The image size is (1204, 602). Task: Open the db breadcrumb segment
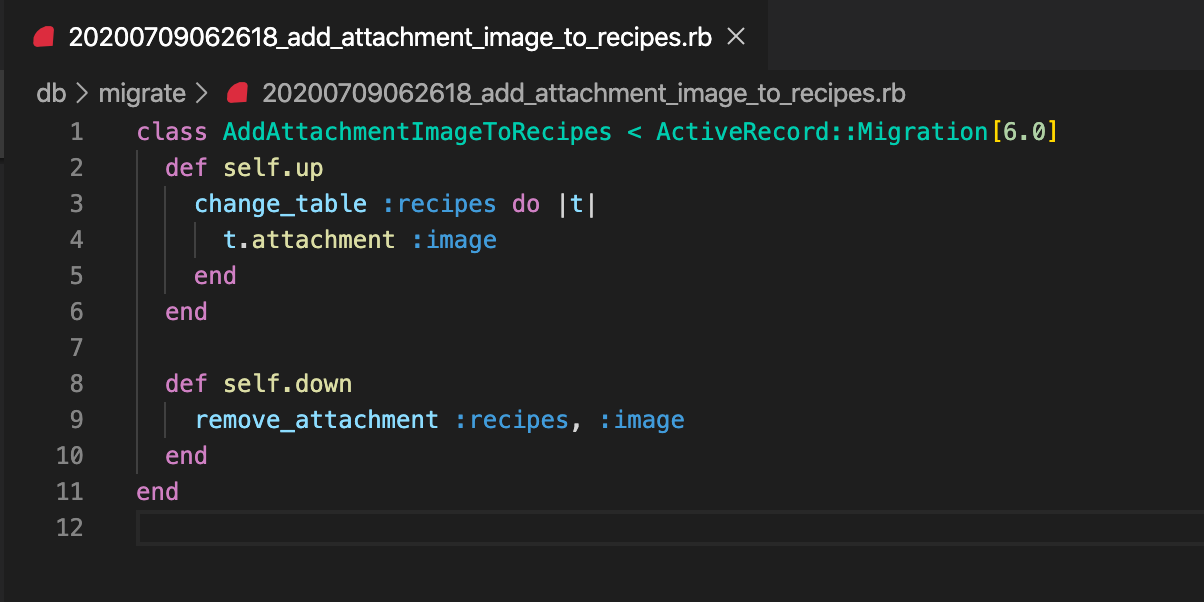click(51, 94)
